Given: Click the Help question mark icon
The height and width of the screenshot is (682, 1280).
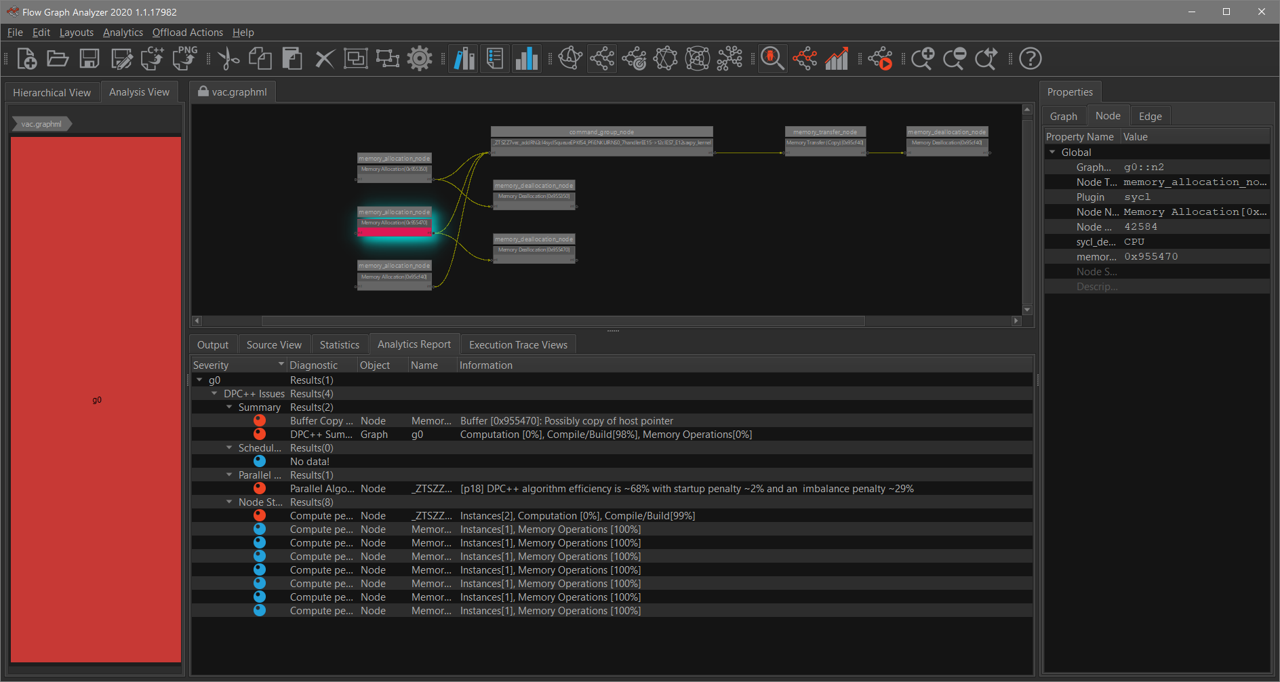Looking at the screenshot, I should point(1030,58).
